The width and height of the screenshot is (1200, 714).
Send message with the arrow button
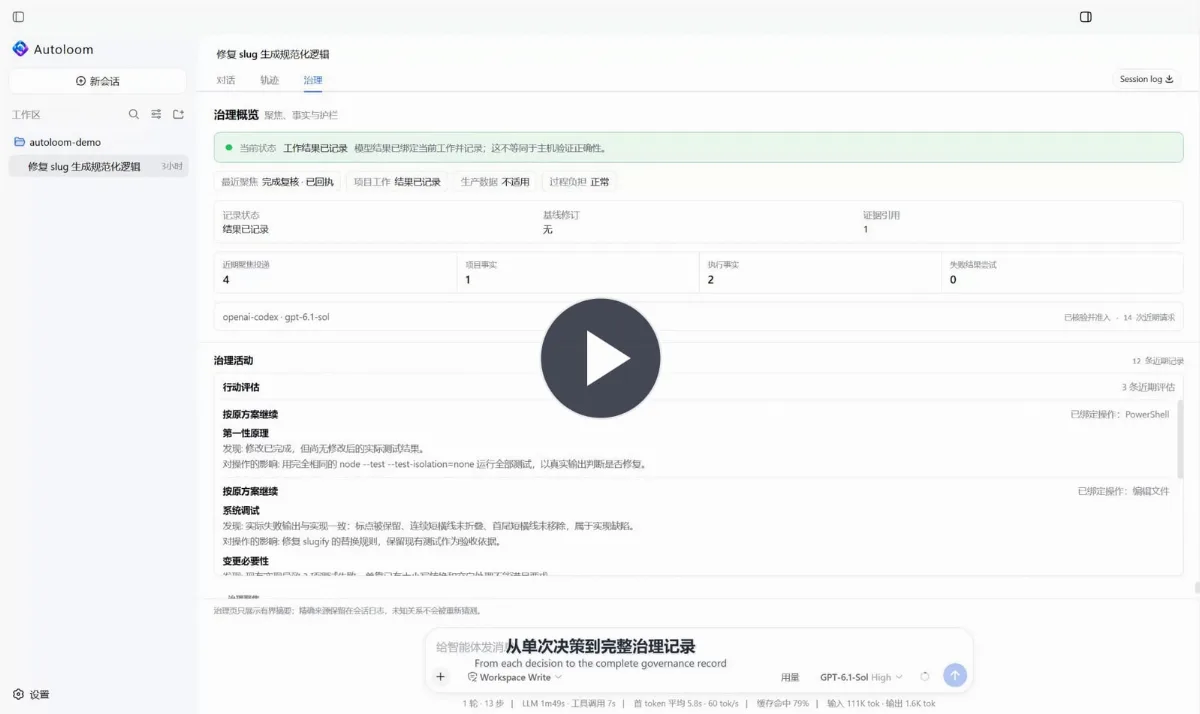click(955, 676)
